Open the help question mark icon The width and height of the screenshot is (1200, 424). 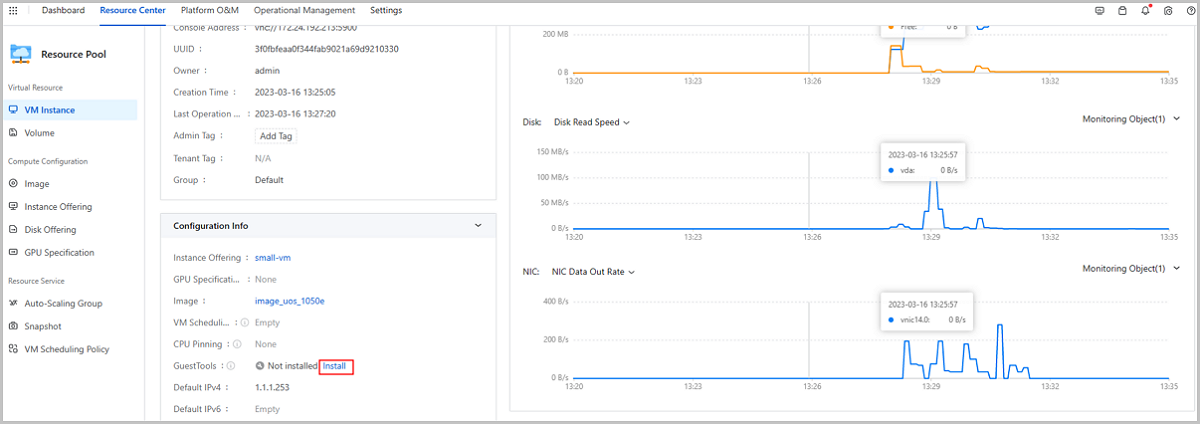(1189, 10)
